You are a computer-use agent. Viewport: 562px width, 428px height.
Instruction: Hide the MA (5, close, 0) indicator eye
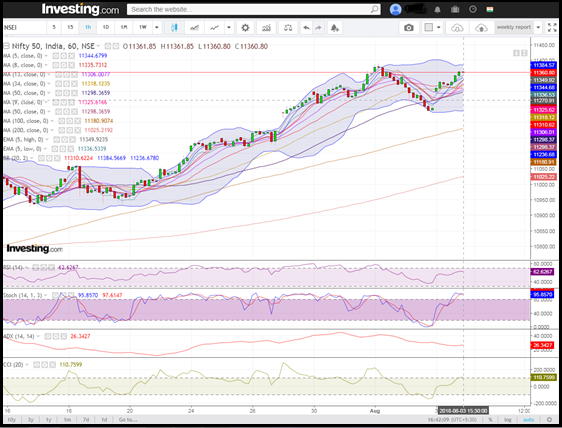point(56,56)
